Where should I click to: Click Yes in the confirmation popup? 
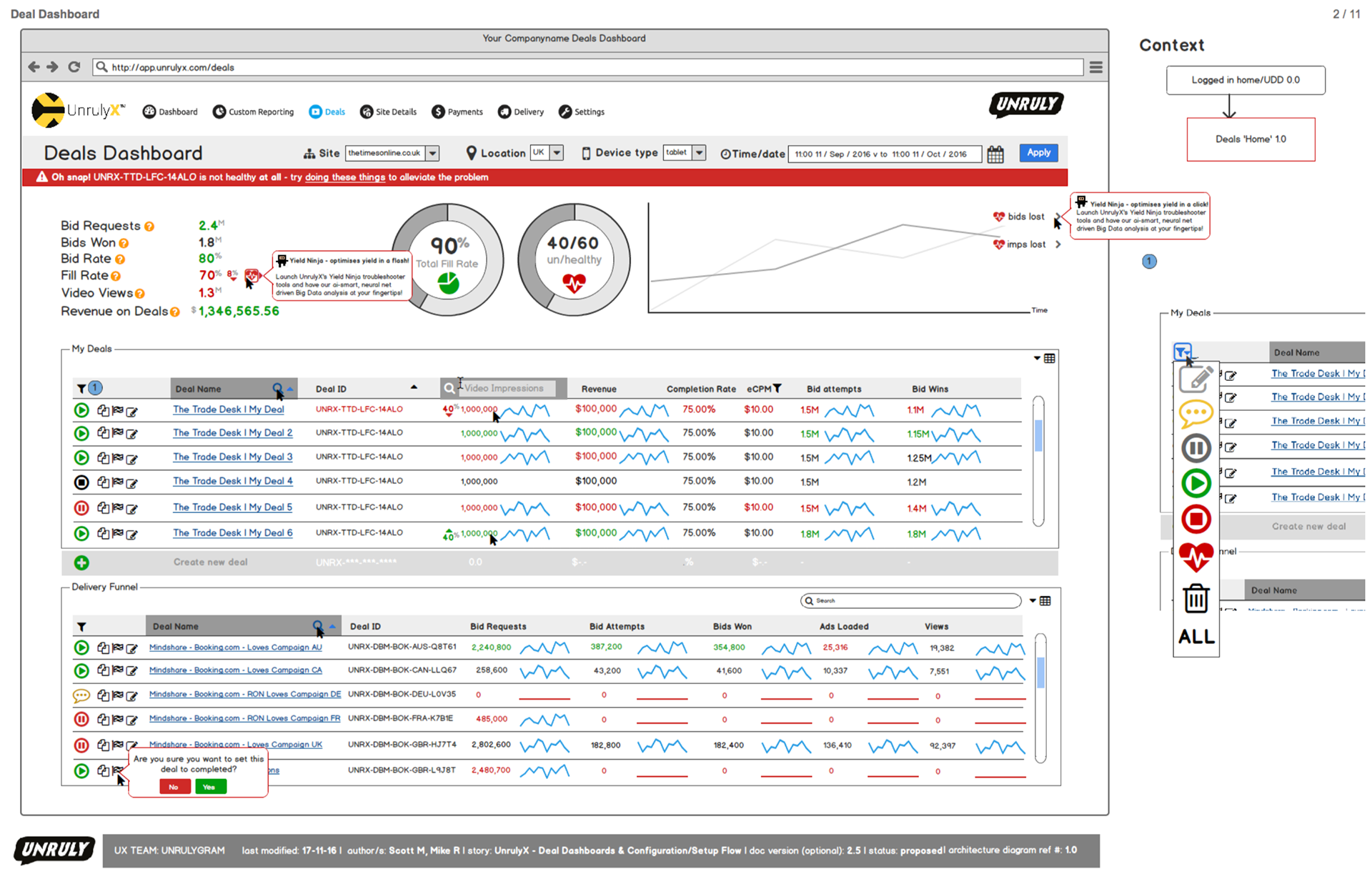click(210, 787)
